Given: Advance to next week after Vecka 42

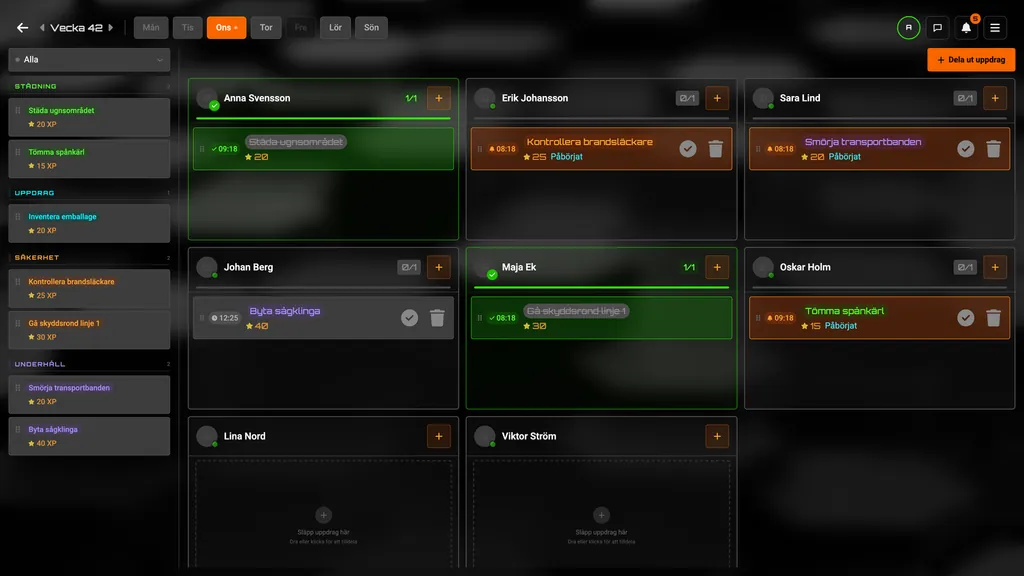Looking at the screenshot, I should tap(111, 27).
